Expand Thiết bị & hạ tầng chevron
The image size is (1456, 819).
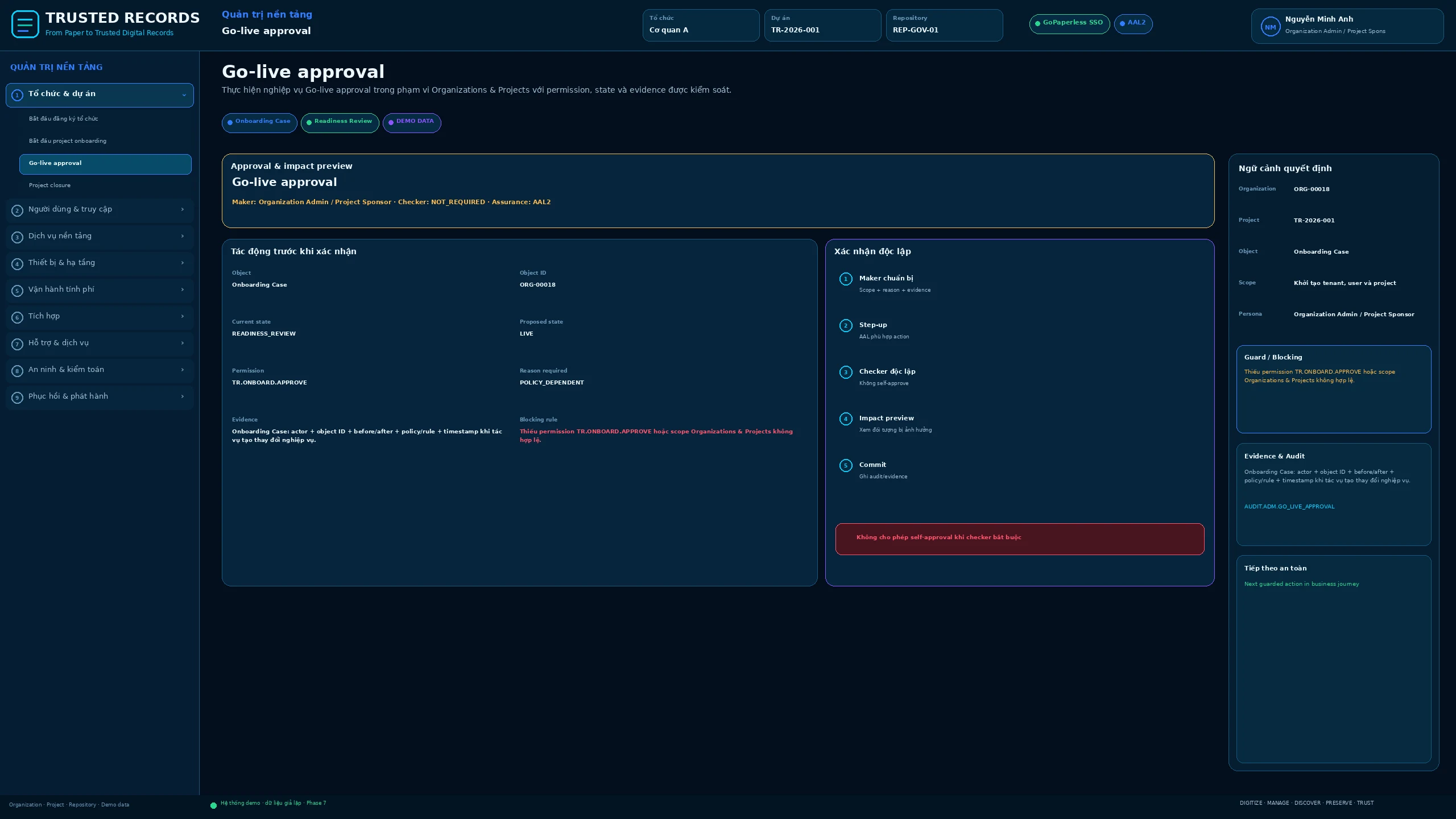(x=183, y=263)
